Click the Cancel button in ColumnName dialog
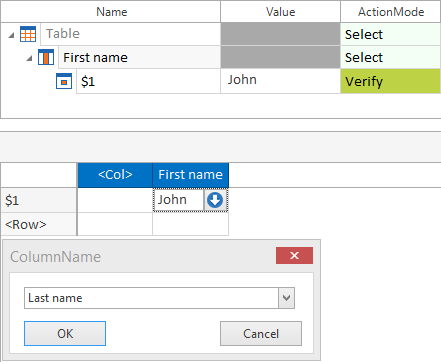This screenshot has height=362, width=441. click(x=261, y=333)
